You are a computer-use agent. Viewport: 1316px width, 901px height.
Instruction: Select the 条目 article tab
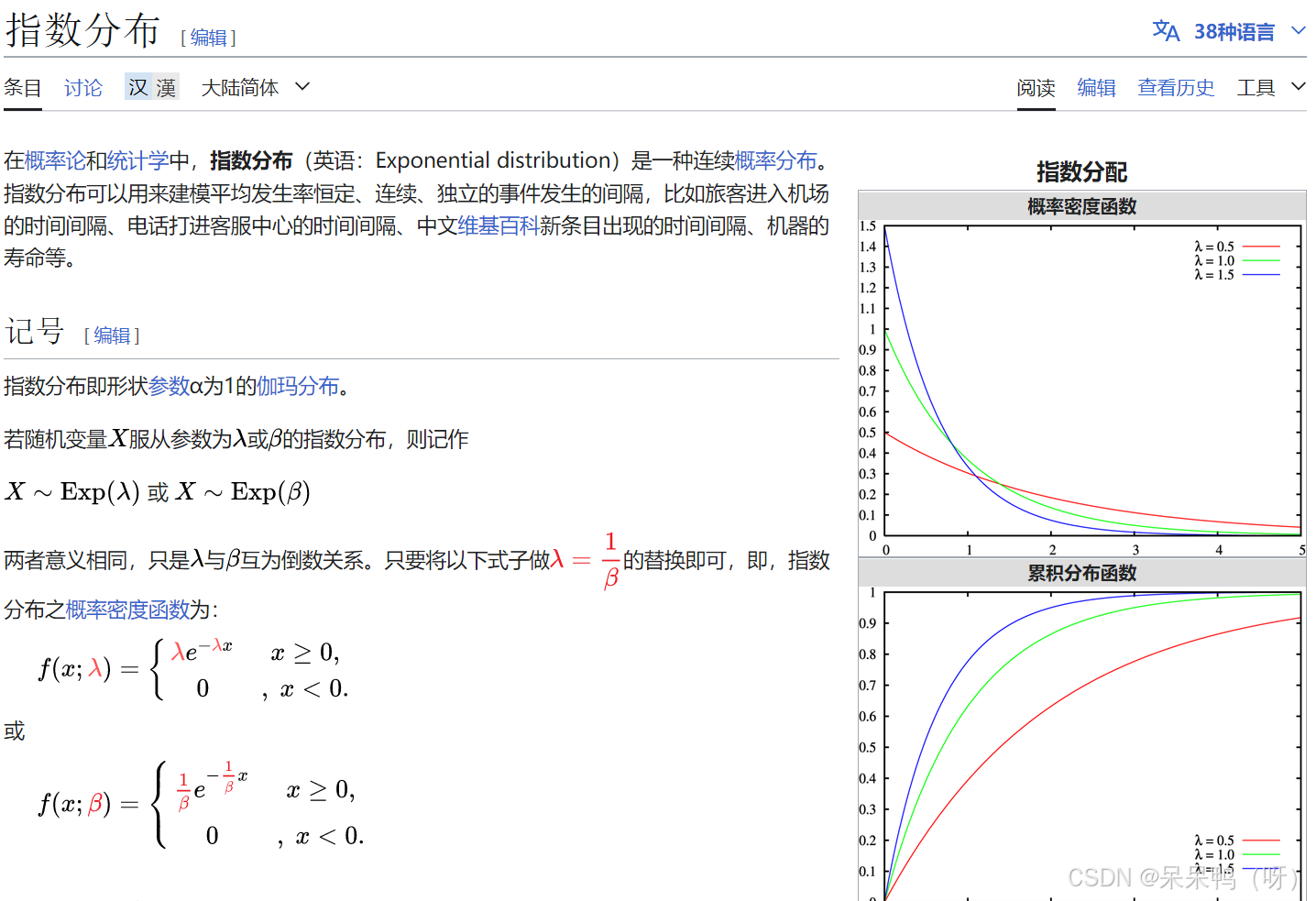22,86
